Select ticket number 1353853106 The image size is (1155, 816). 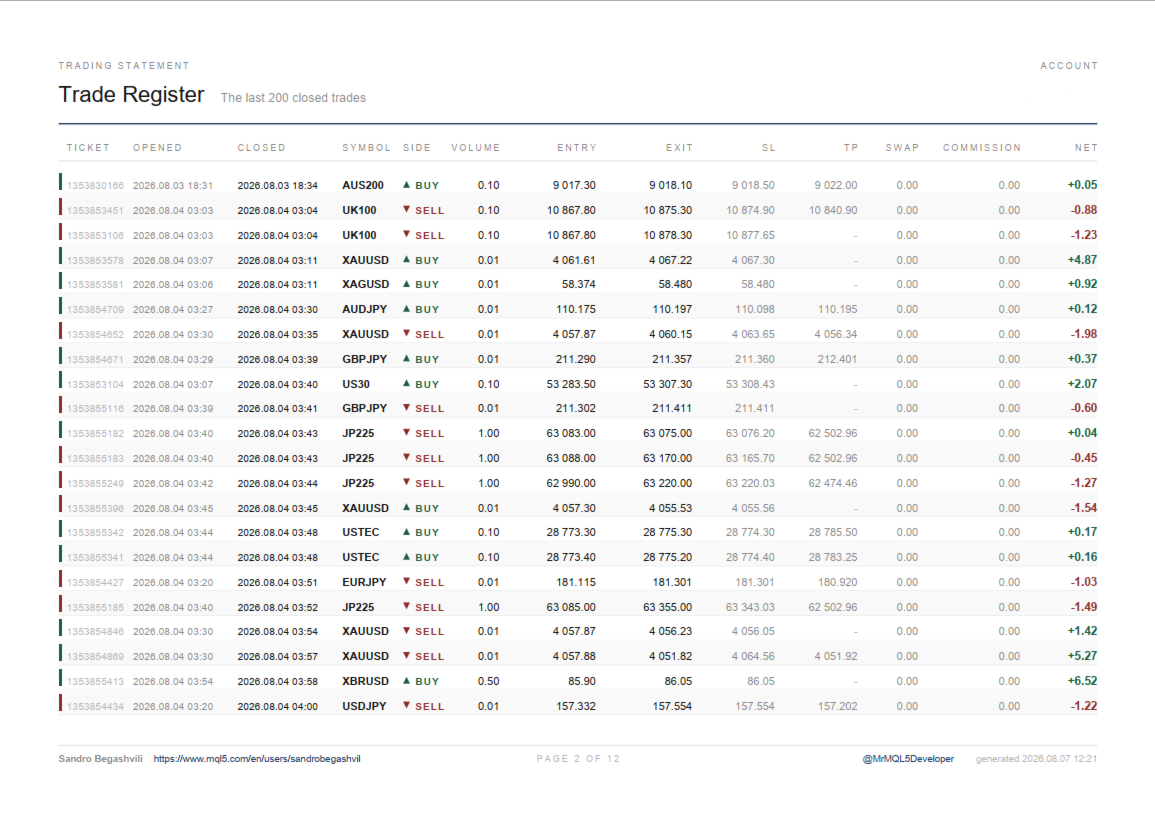[95, 236]
